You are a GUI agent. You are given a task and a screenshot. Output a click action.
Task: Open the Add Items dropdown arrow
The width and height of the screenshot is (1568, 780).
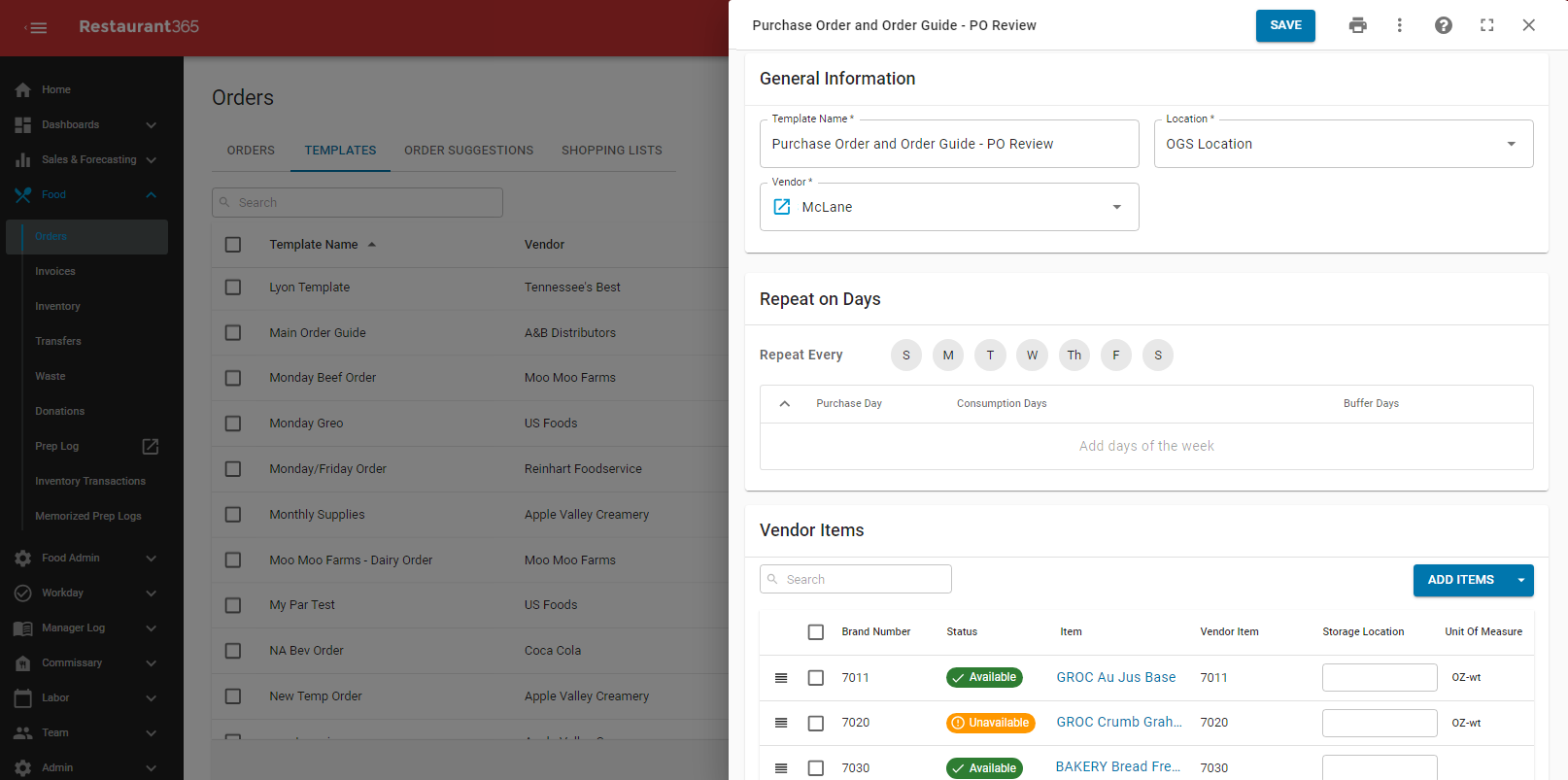tap(1521, 580)
